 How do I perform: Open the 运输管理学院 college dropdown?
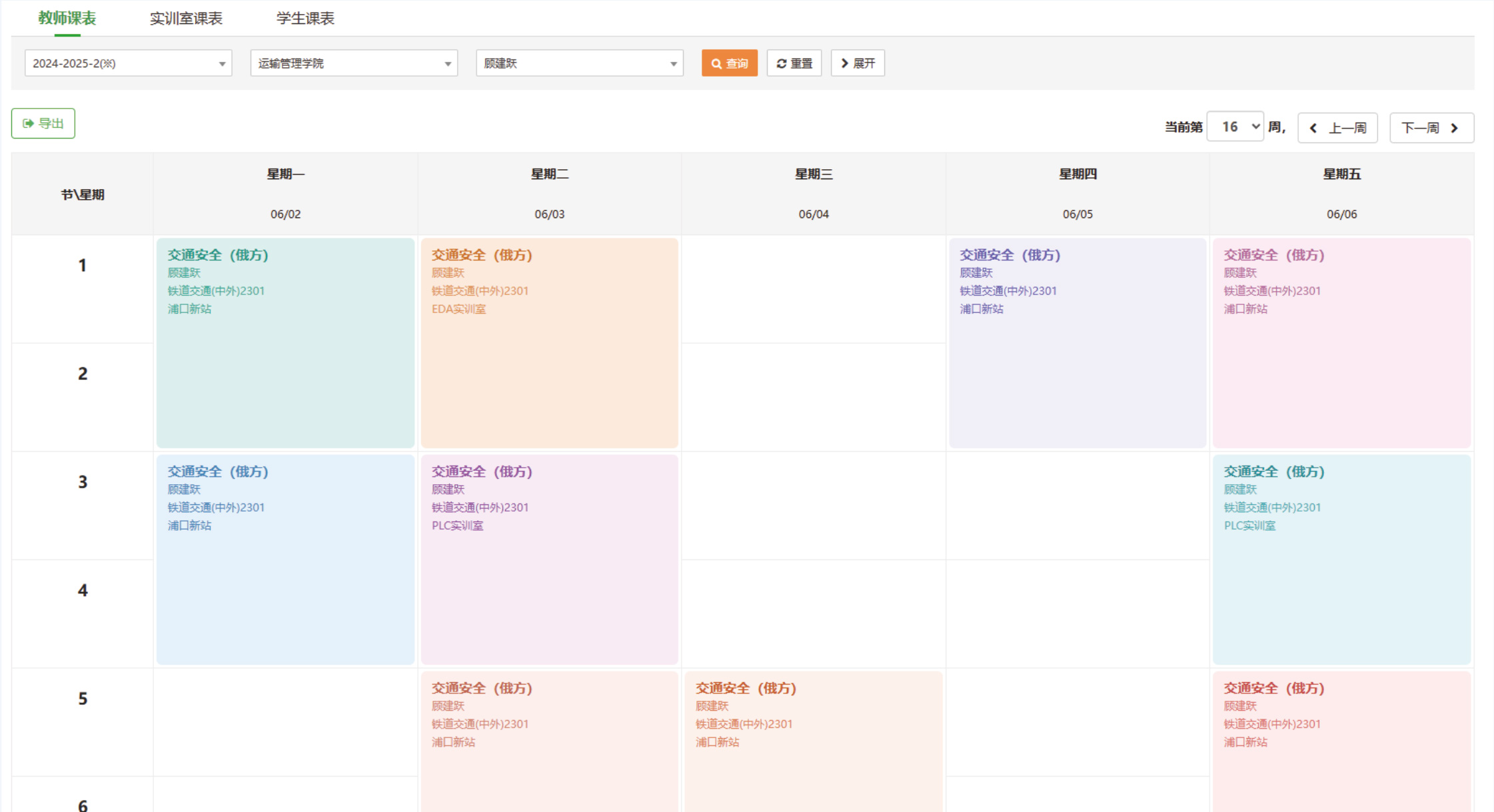pyautogui.click(x=354, y=63)
